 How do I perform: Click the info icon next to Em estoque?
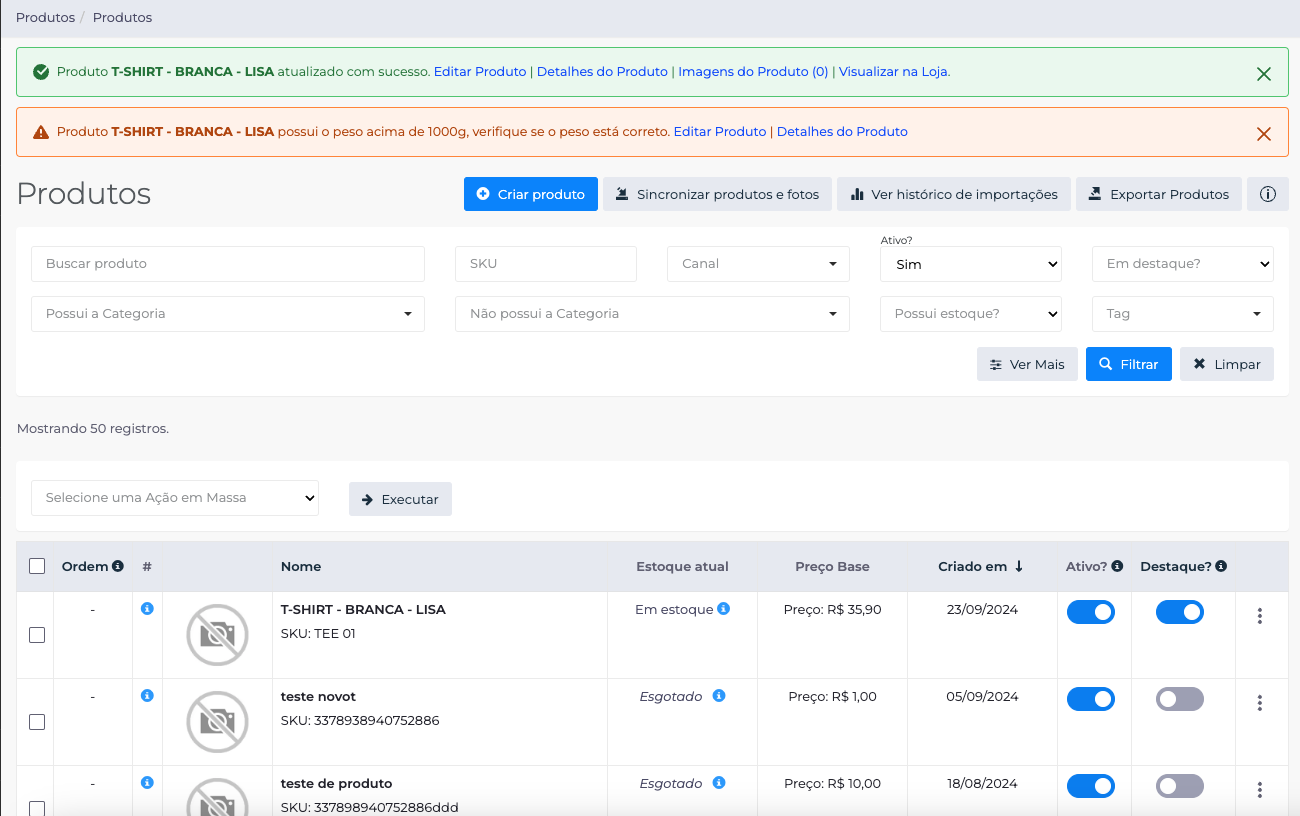pyautogui.click(x=723, y=608)
